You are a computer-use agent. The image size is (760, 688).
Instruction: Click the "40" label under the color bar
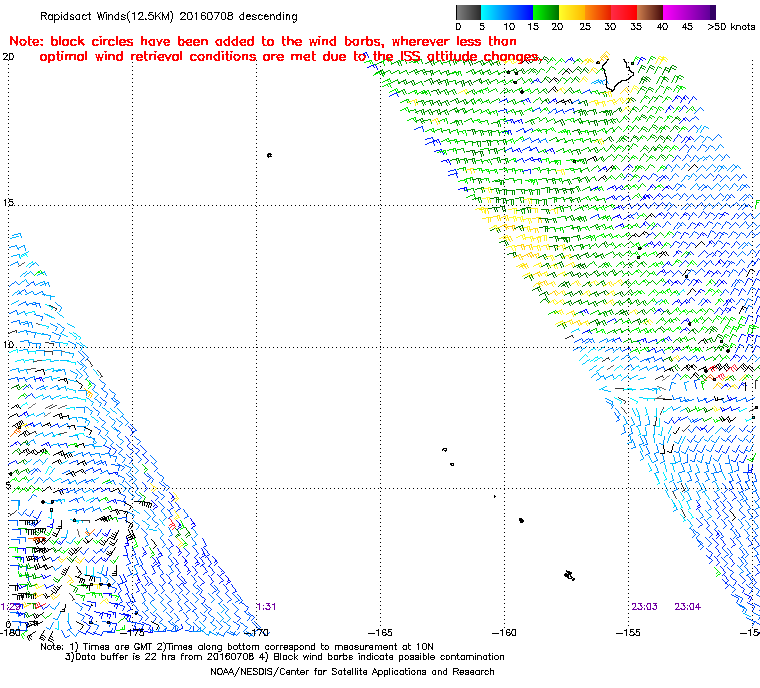[x=662, y=27]
